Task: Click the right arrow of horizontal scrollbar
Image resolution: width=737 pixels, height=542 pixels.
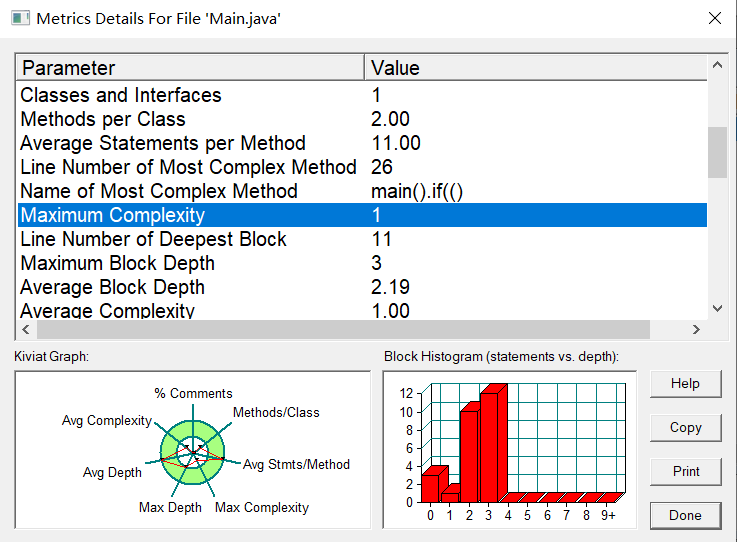Action: pos(696,330)
